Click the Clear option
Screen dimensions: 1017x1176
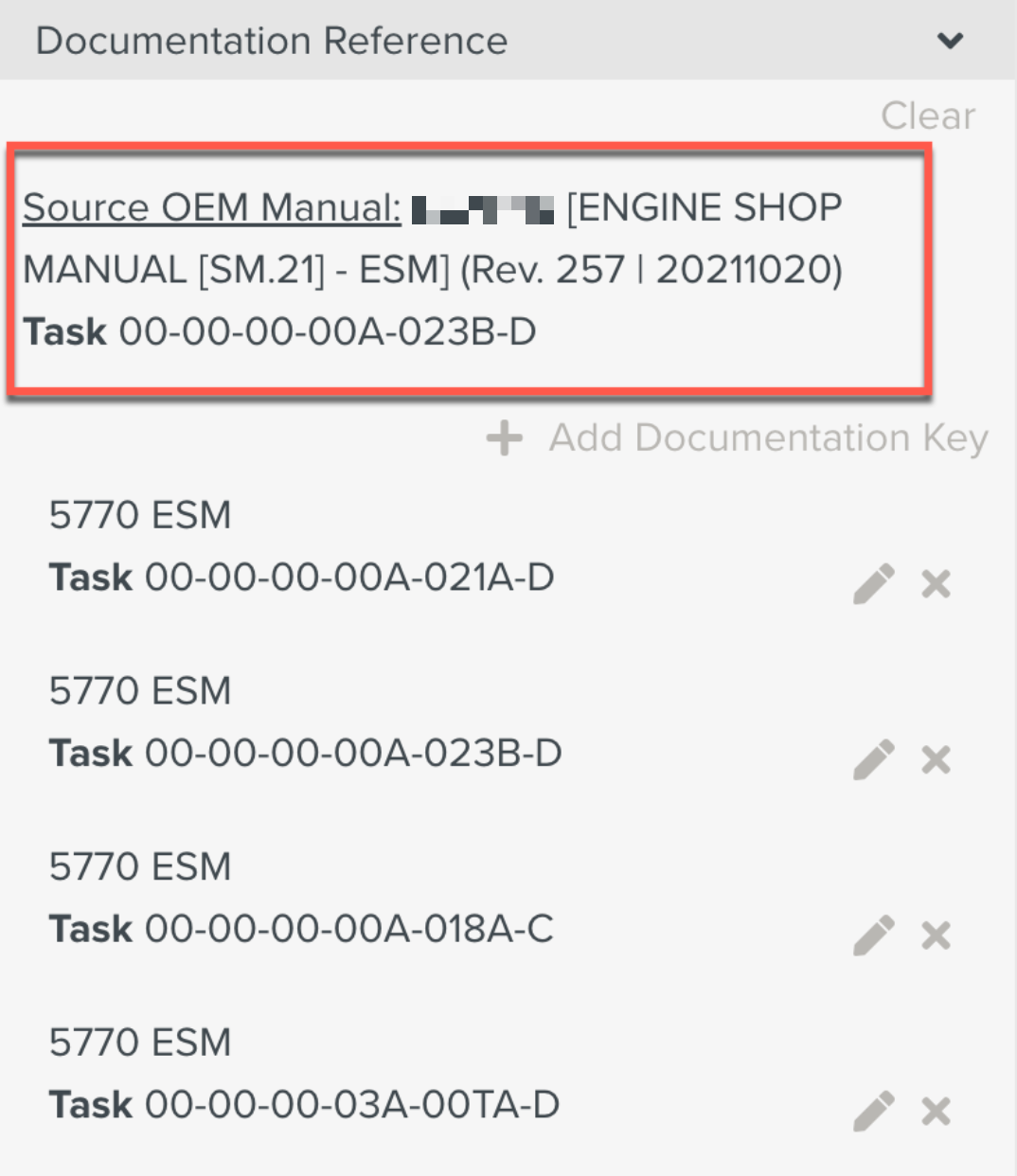(x=928, y=116)
